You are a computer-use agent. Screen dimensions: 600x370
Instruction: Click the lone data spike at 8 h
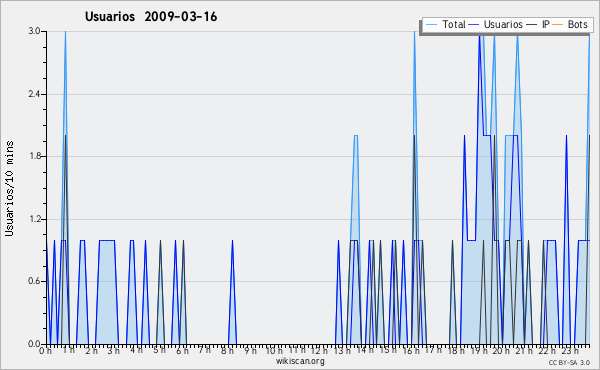click(232, 291)
